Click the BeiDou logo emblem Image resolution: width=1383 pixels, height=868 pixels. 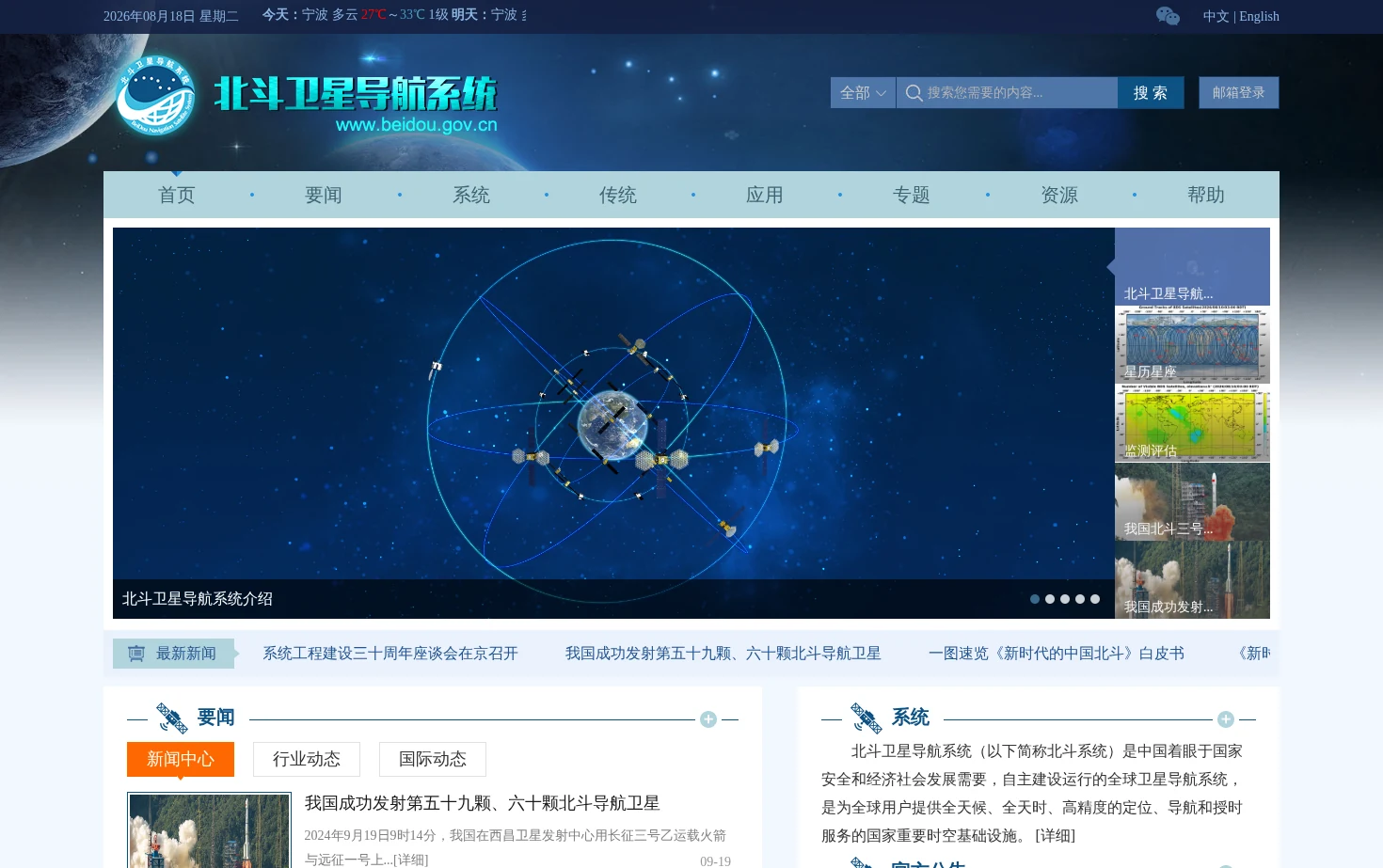pos(155,95)
